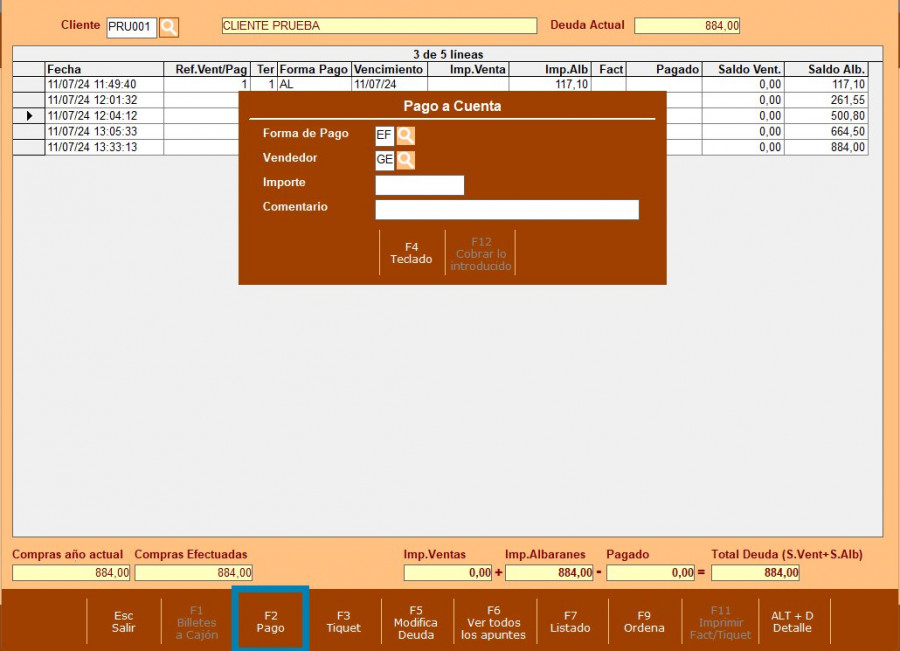Show ALT + D Detalle
The image size is (900, 651).
(792, 622)
